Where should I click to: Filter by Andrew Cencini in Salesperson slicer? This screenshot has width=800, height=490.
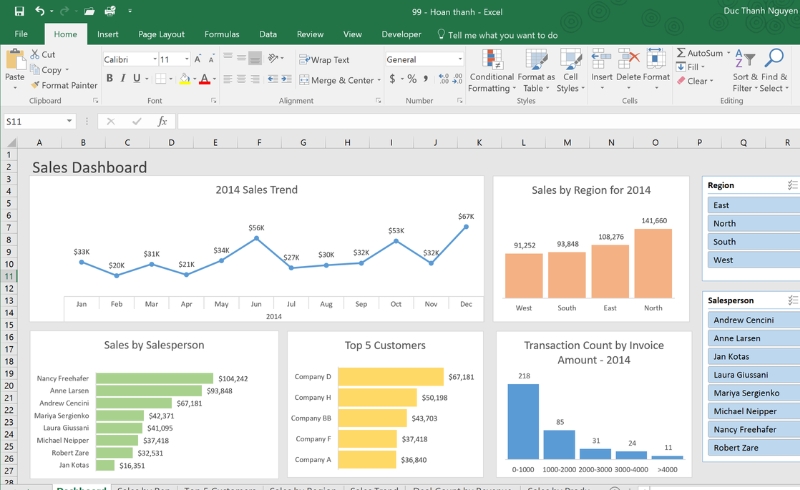754,320
